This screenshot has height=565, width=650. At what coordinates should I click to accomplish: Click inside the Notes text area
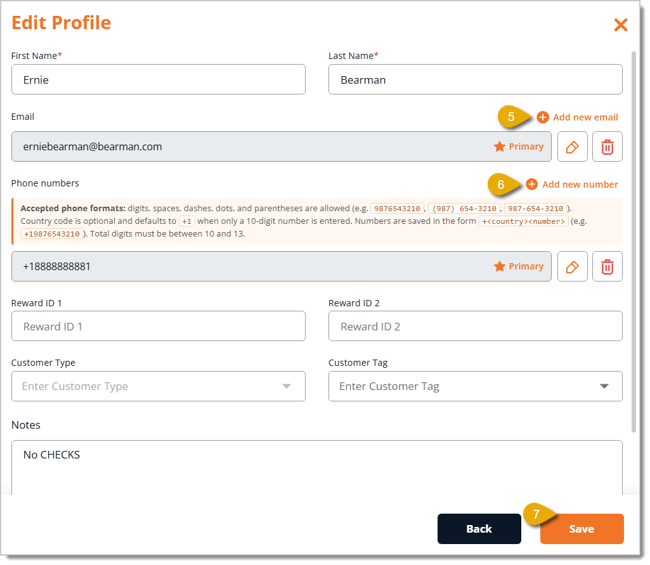click(317, 468)
